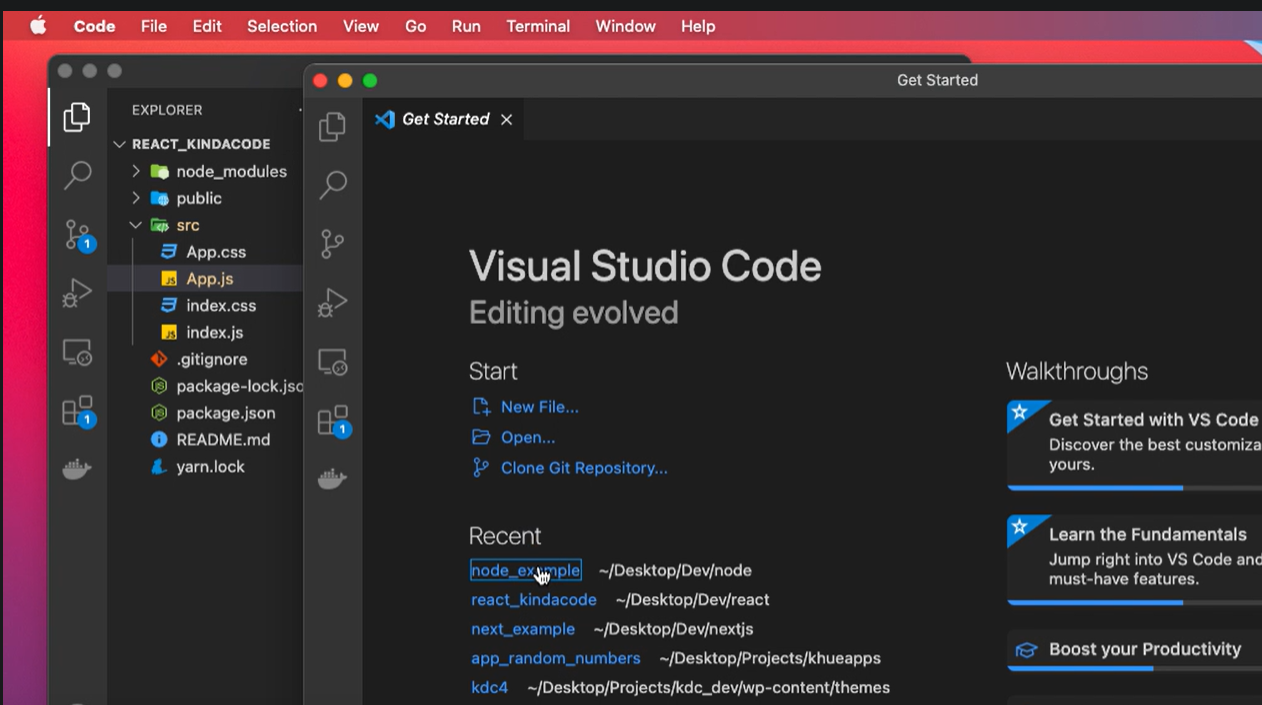
Task: Open Search in the front window activity bar
Action: pos(332,185)
